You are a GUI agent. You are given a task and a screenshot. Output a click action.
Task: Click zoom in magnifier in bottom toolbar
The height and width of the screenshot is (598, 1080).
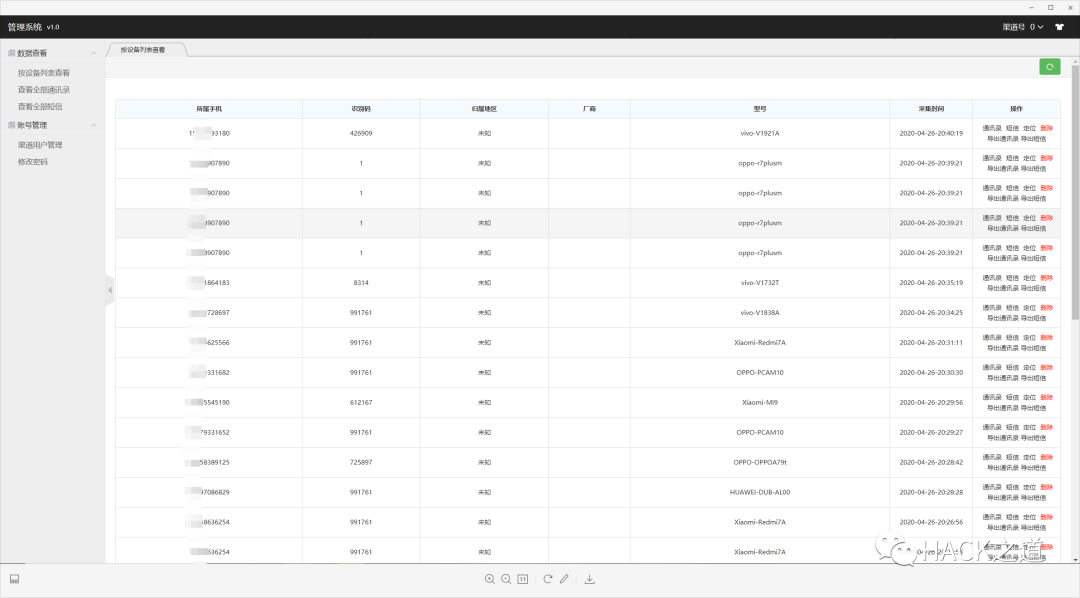click(490, 579)
